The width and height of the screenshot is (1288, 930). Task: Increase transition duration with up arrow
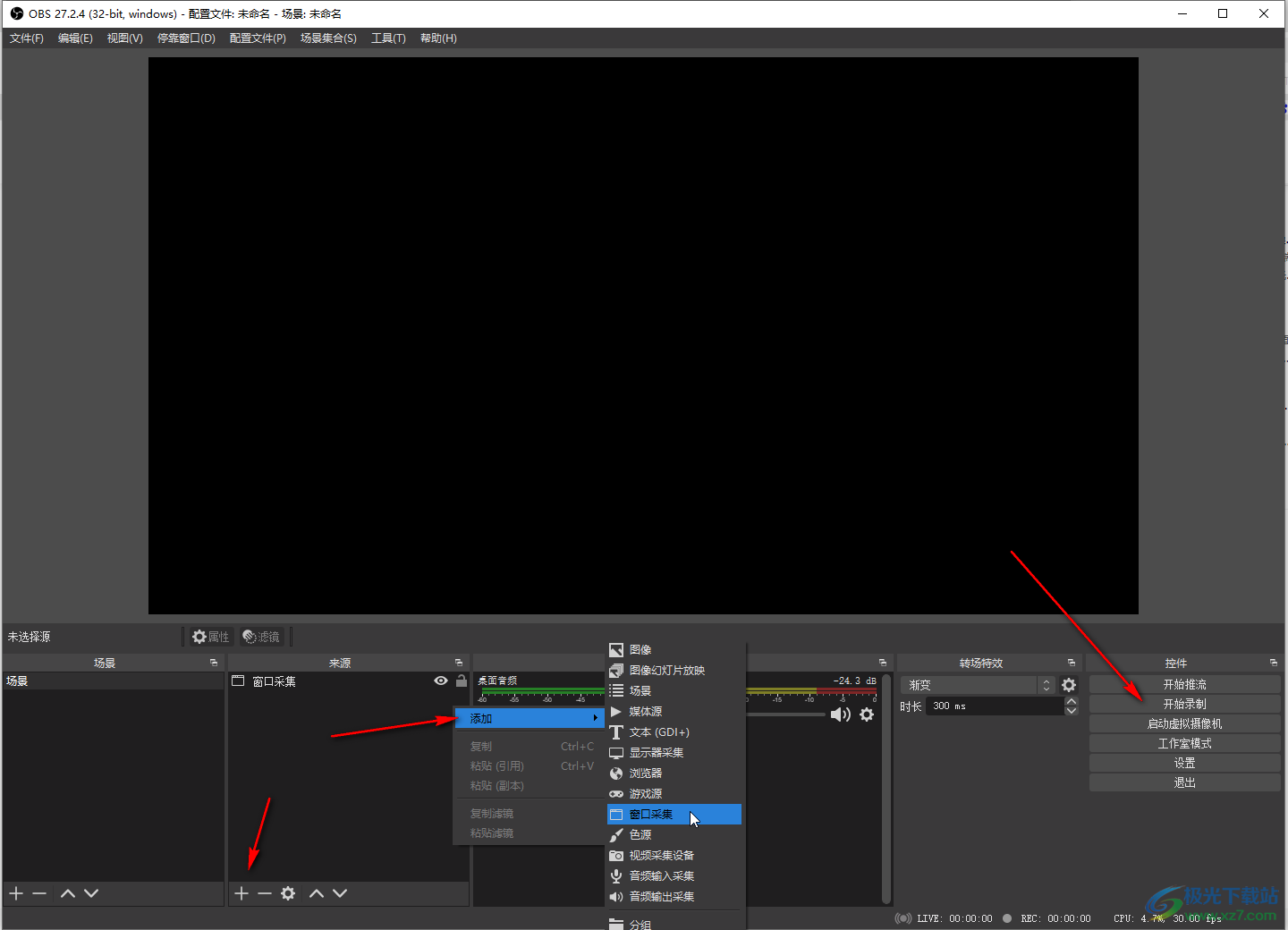(1072, 701)
